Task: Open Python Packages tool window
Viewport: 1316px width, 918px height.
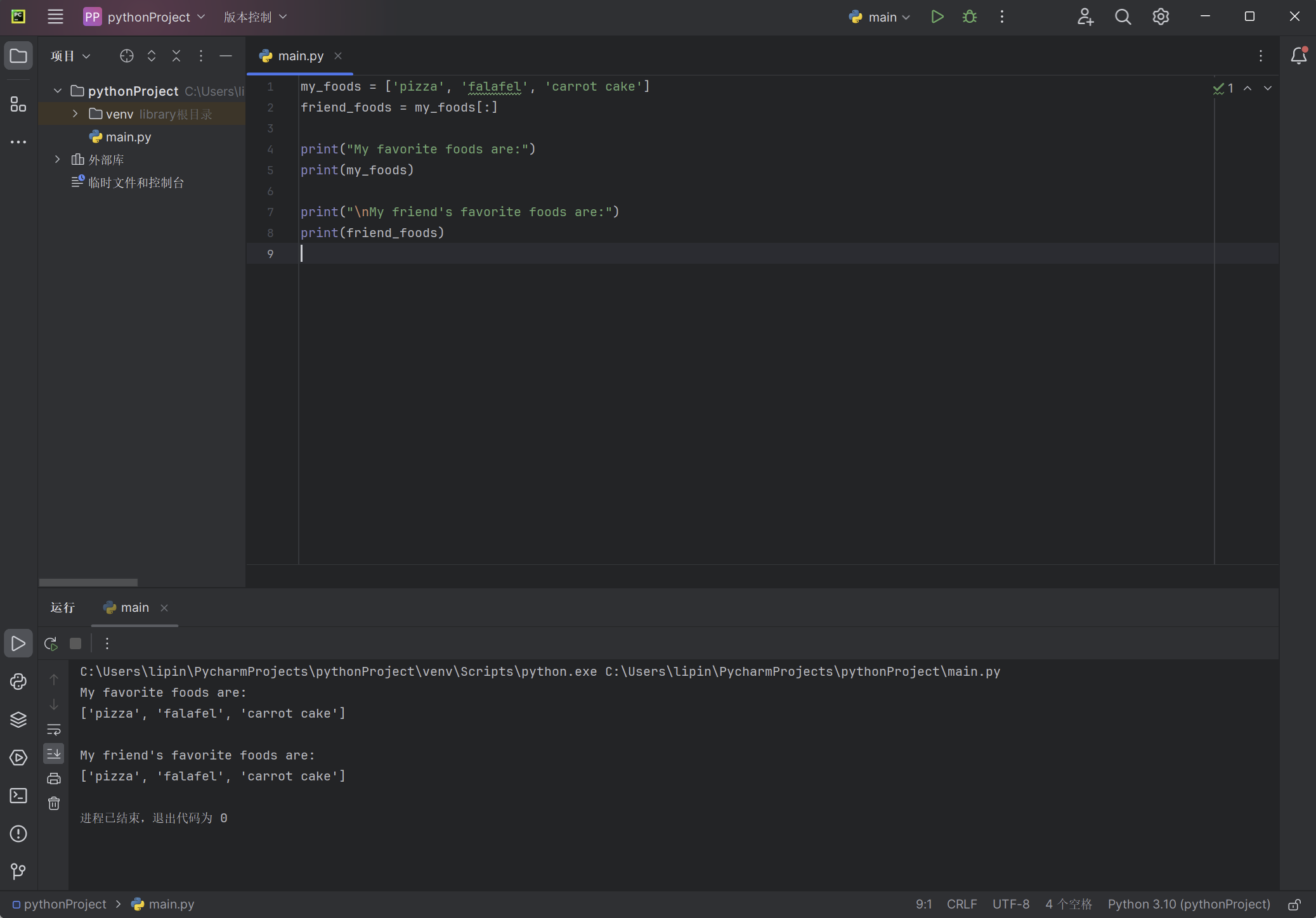Action: tap(18, 720)
